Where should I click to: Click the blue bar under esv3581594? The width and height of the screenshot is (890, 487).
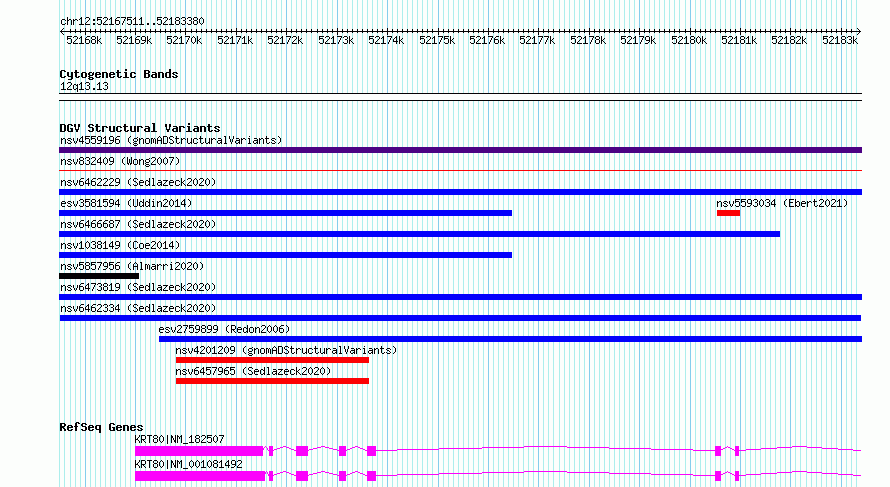point(286,213)
